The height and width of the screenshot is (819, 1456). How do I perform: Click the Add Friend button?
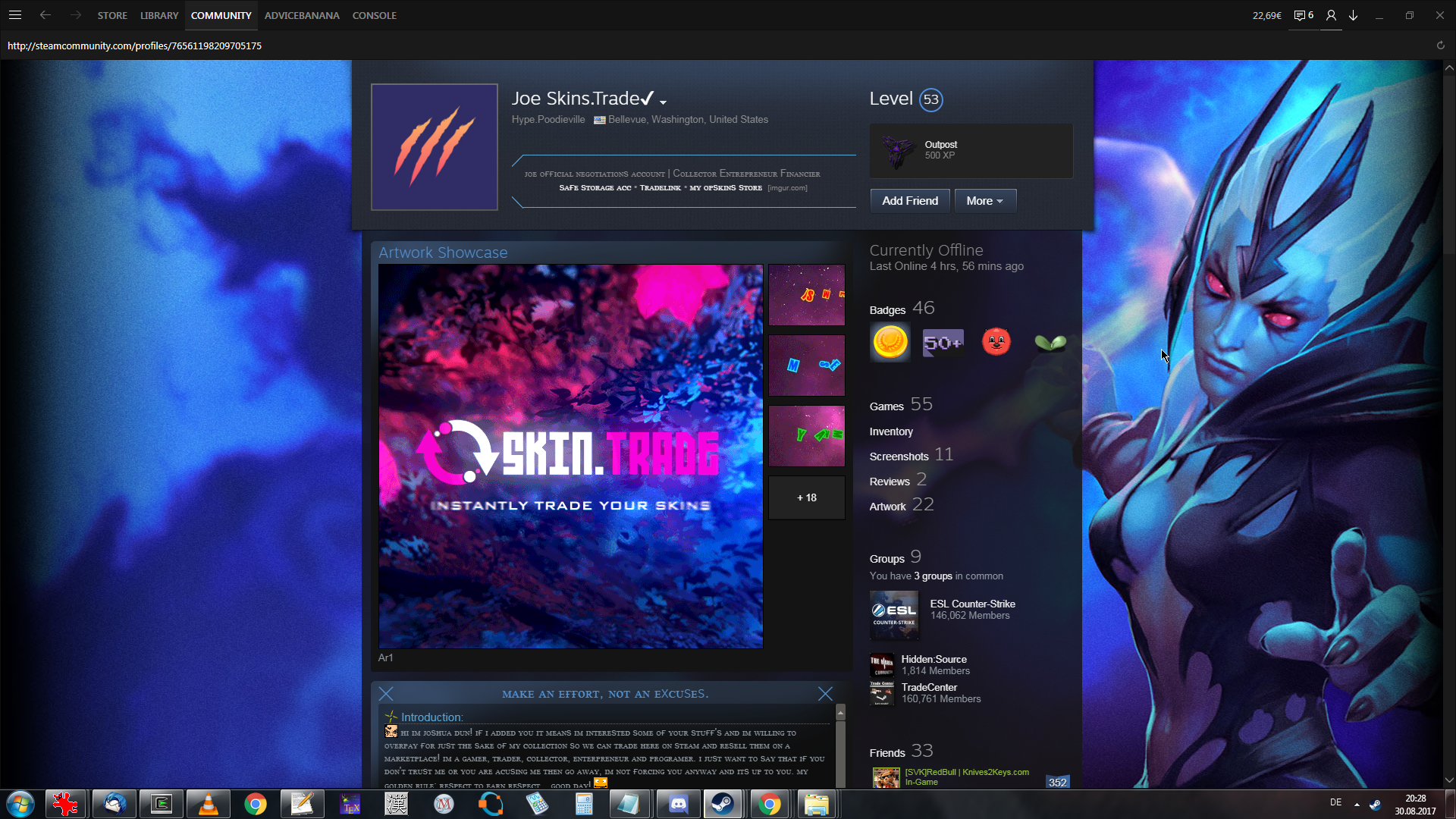click(x=910, y=201)
